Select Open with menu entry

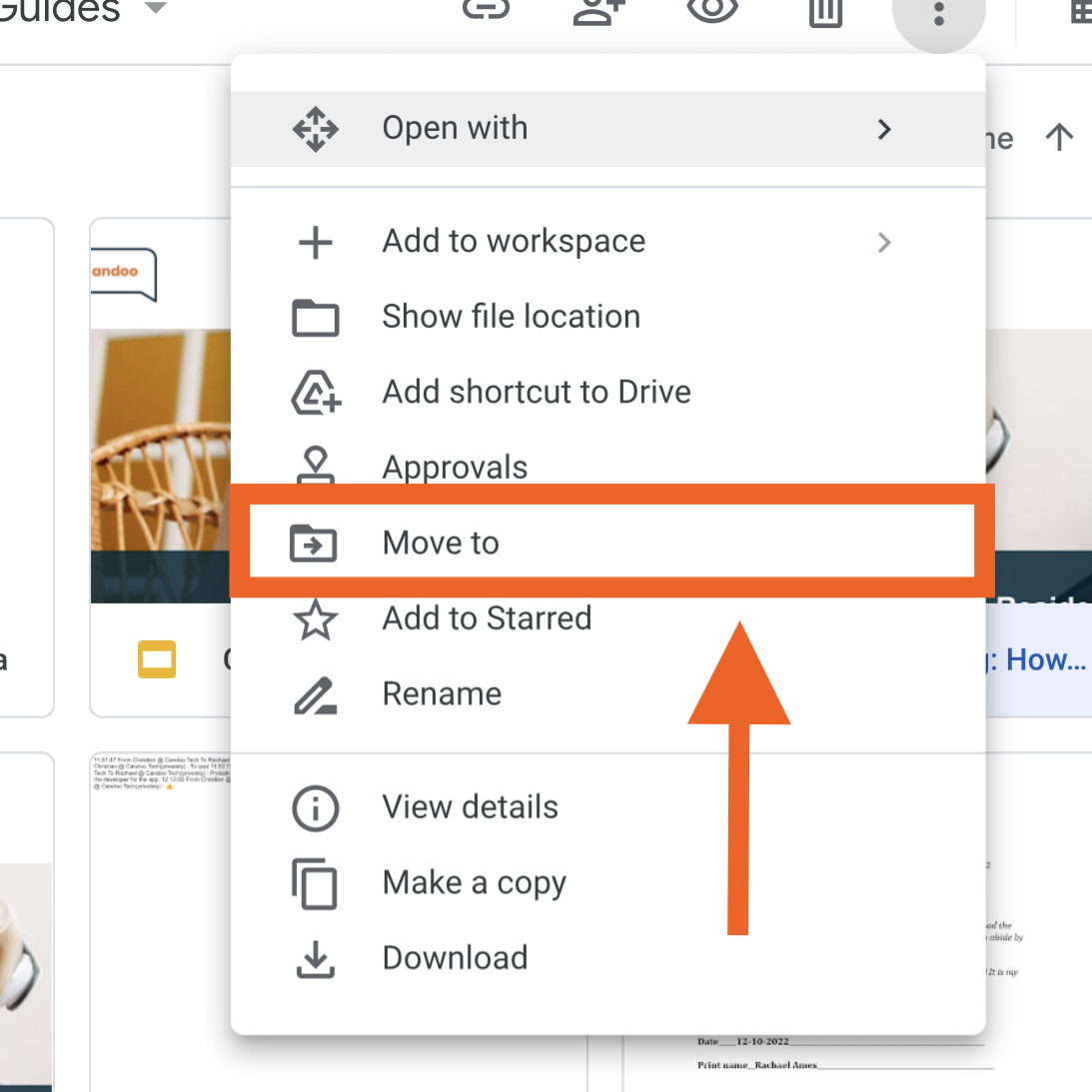[x=607, y=129]
